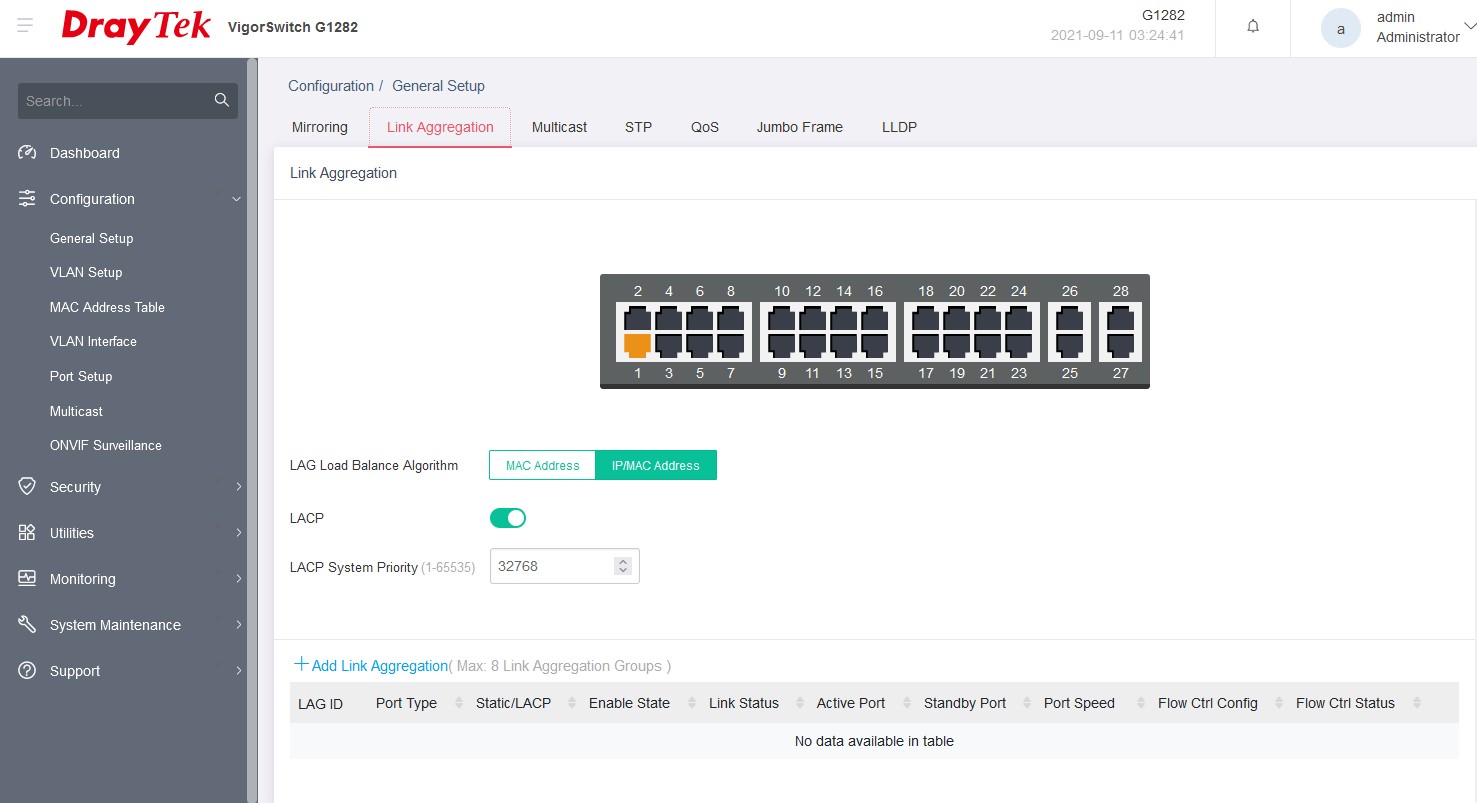Viewport: 1477px width, 803px height.
Task: Click the search magnifier icon
Action: tap(221, 100)
